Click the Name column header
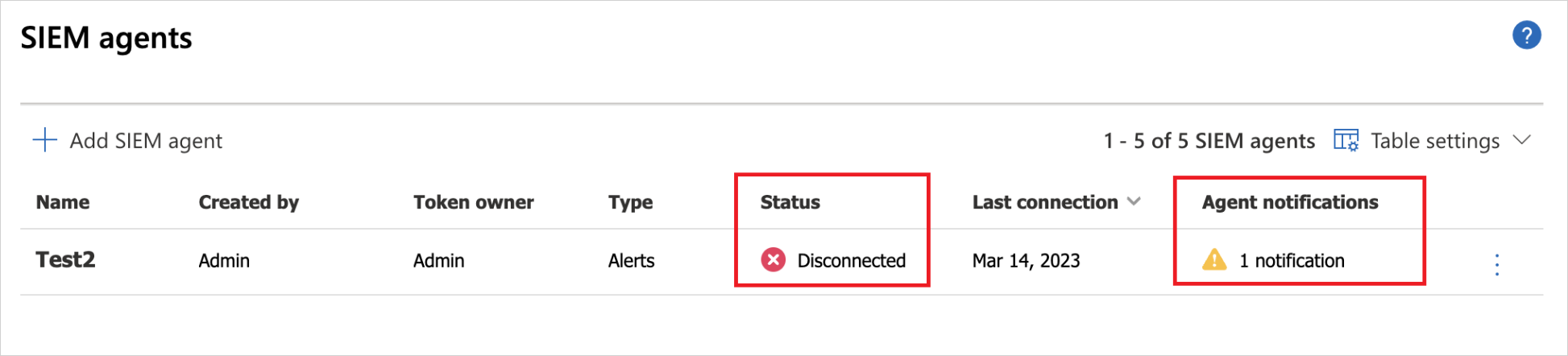Screen dimensions: 1568x356 pos(63,202)
